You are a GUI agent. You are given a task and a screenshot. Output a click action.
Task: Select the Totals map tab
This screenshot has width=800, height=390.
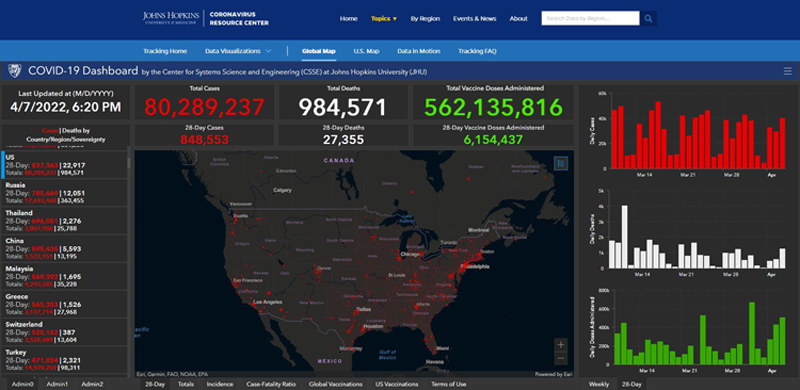coord(186,384)
